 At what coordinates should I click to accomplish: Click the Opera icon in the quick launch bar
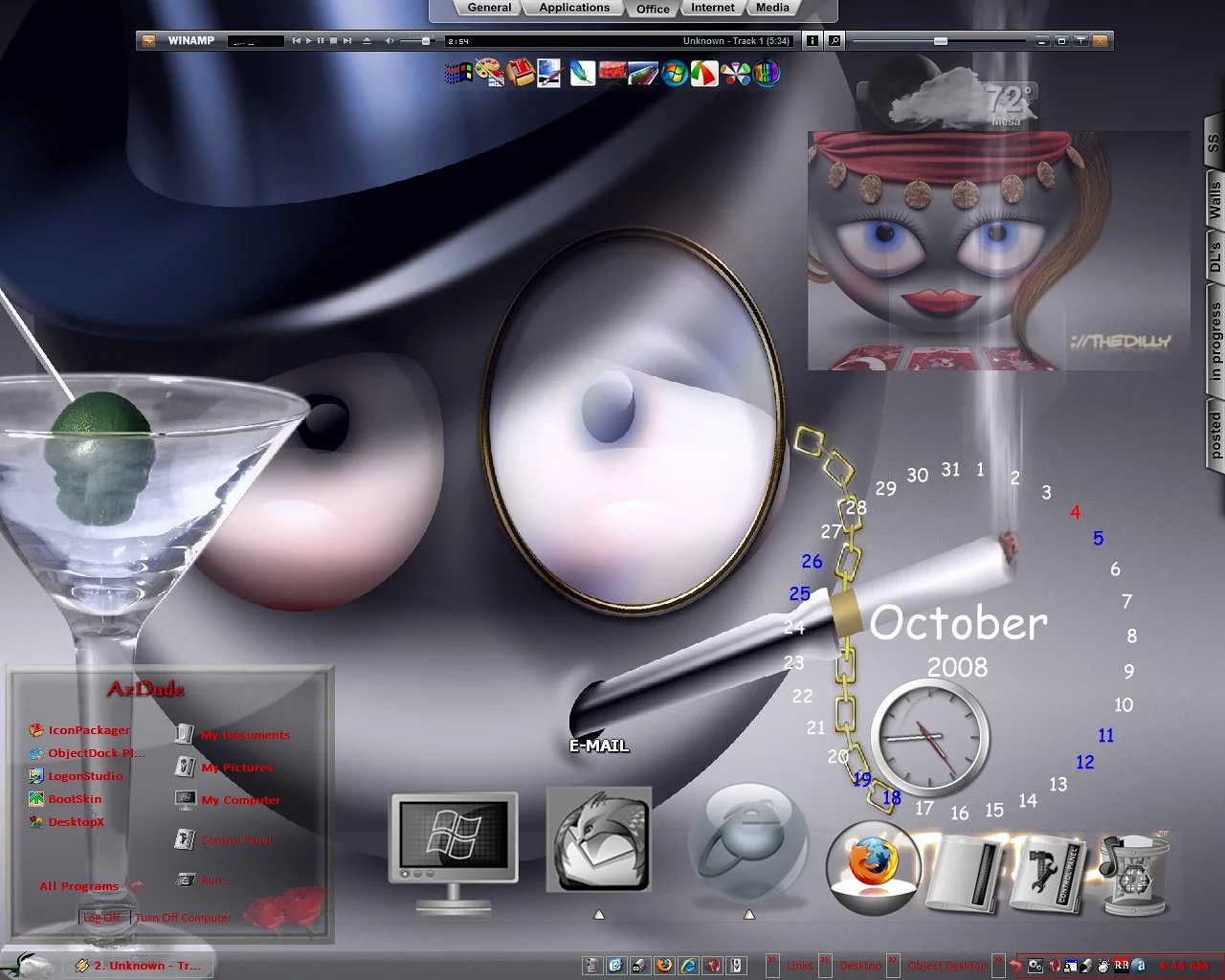(712, 966)
